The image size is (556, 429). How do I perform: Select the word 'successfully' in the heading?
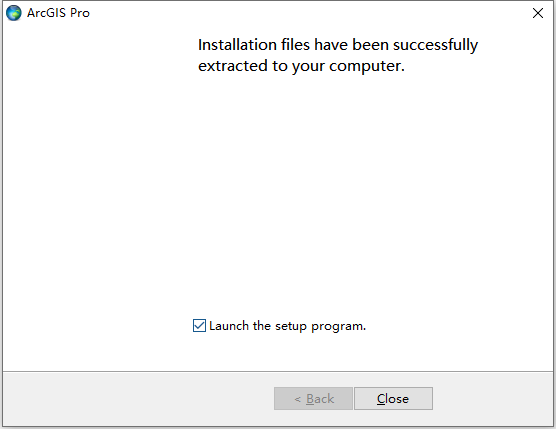[x=435, y=45]
